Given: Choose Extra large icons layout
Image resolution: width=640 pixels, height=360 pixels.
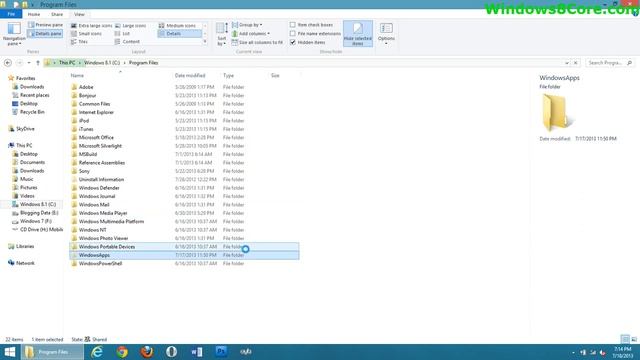Looking at the screenshot, I should coord(91,25).
